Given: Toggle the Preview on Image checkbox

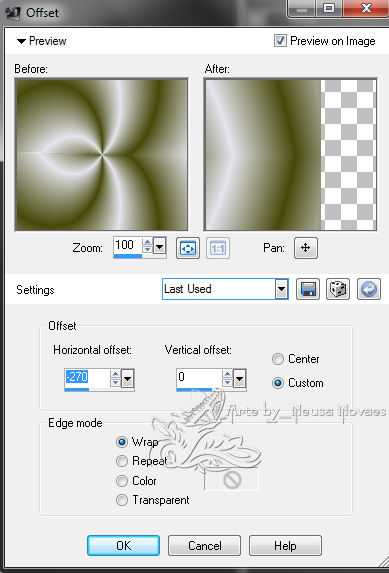Looking at the screenshot, I should click(x=280, y=41).
